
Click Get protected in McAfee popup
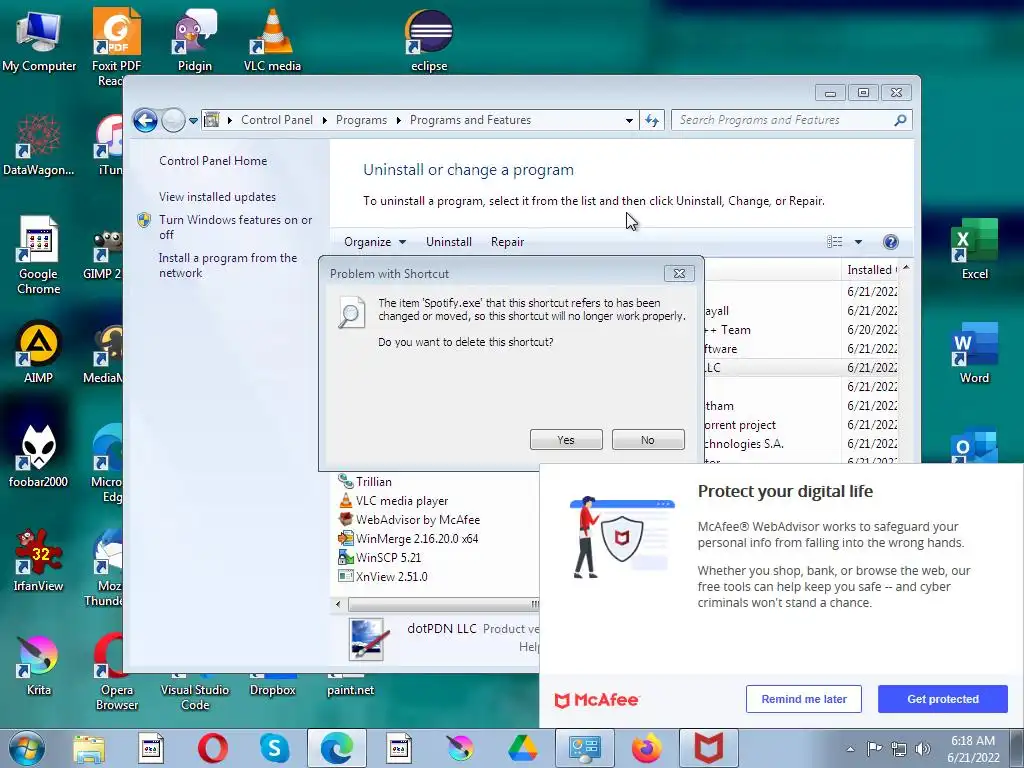[x=943, y=699]
